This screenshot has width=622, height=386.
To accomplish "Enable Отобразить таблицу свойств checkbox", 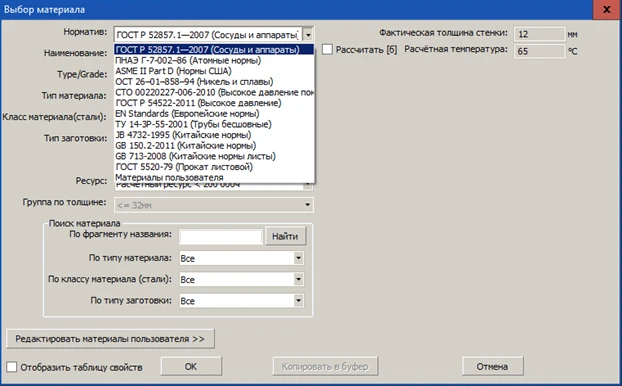I will tap(12, 367).
